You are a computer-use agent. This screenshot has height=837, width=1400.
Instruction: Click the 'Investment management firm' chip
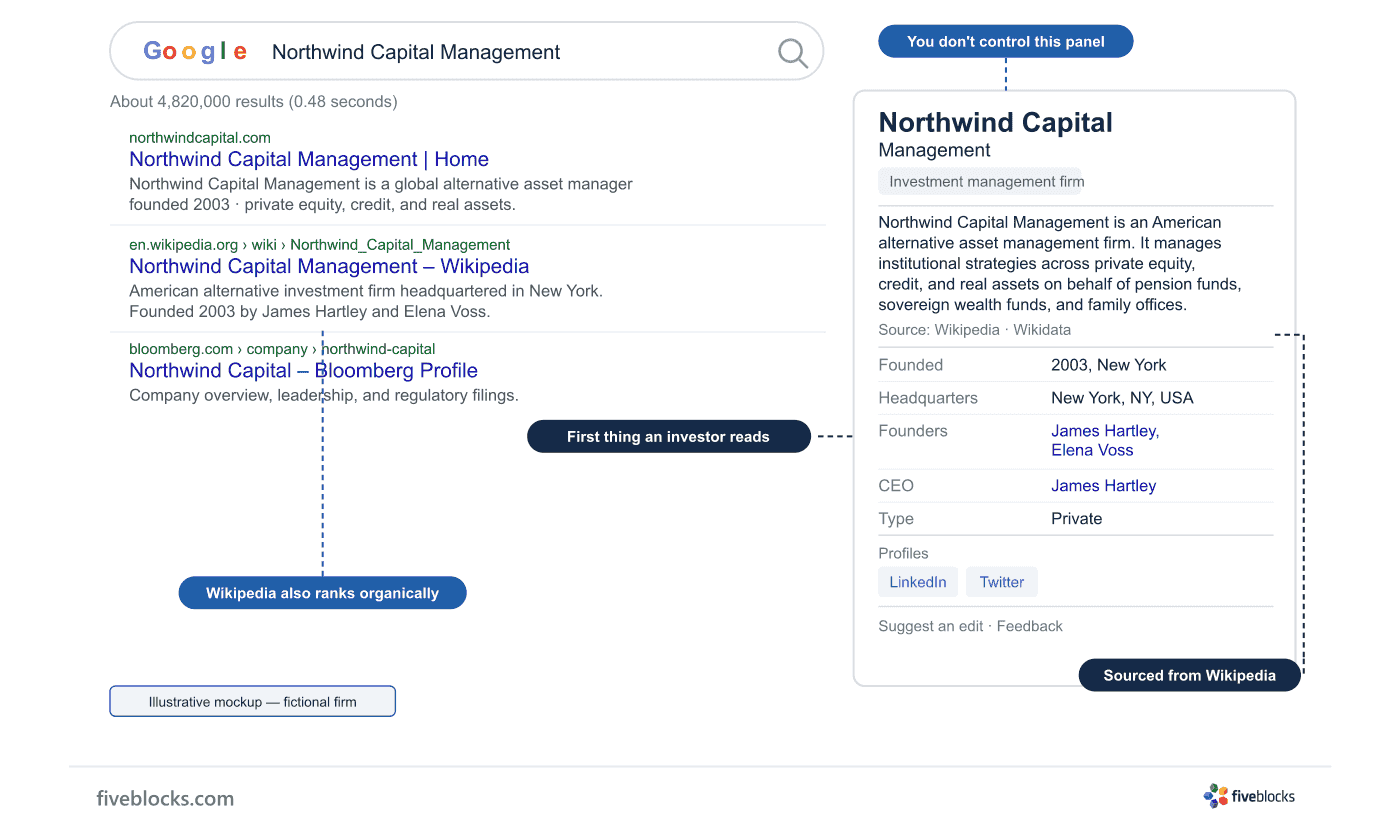981,182
